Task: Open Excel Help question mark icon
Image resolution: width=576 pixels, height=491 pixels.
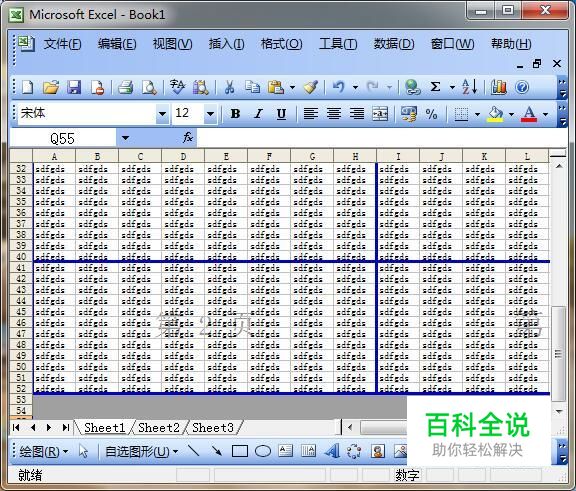Action: click(x=522, y=87)
